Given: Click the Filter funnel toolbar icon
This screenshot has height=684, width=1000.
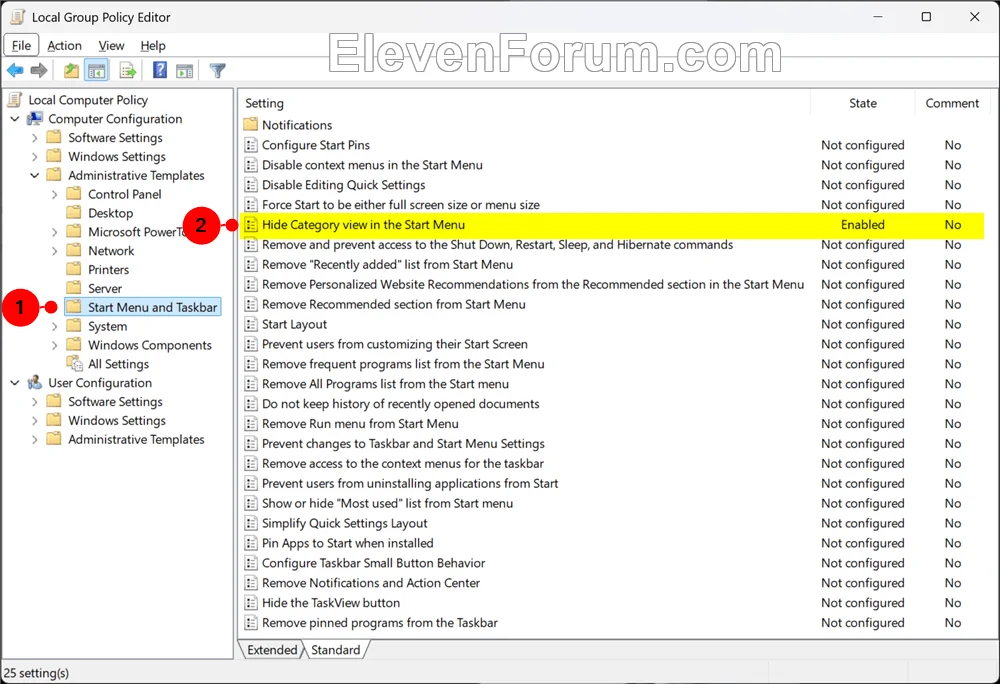Looking at the screenshot, I should click(x=217, y=70).
